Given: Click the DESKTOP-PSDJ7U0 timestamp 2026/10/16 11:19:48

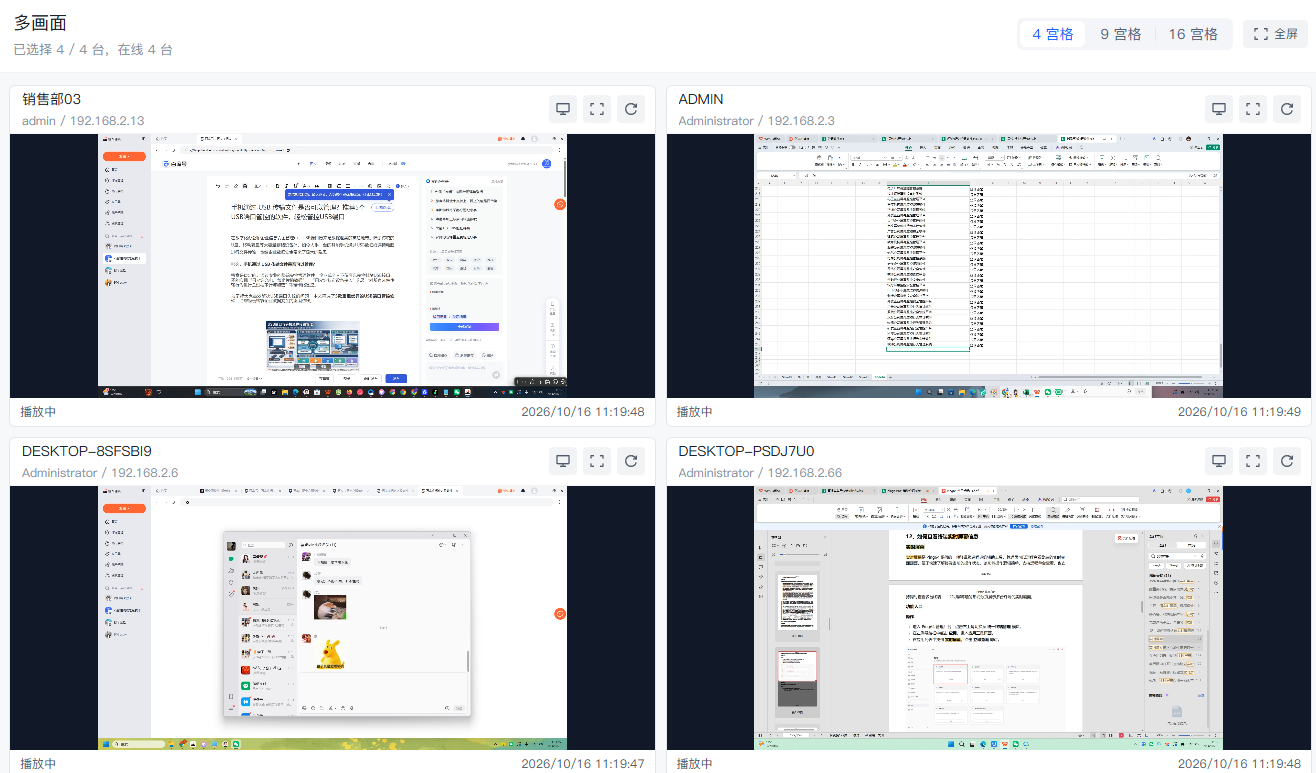Looking at the screenshot, I should [1239, 764].
